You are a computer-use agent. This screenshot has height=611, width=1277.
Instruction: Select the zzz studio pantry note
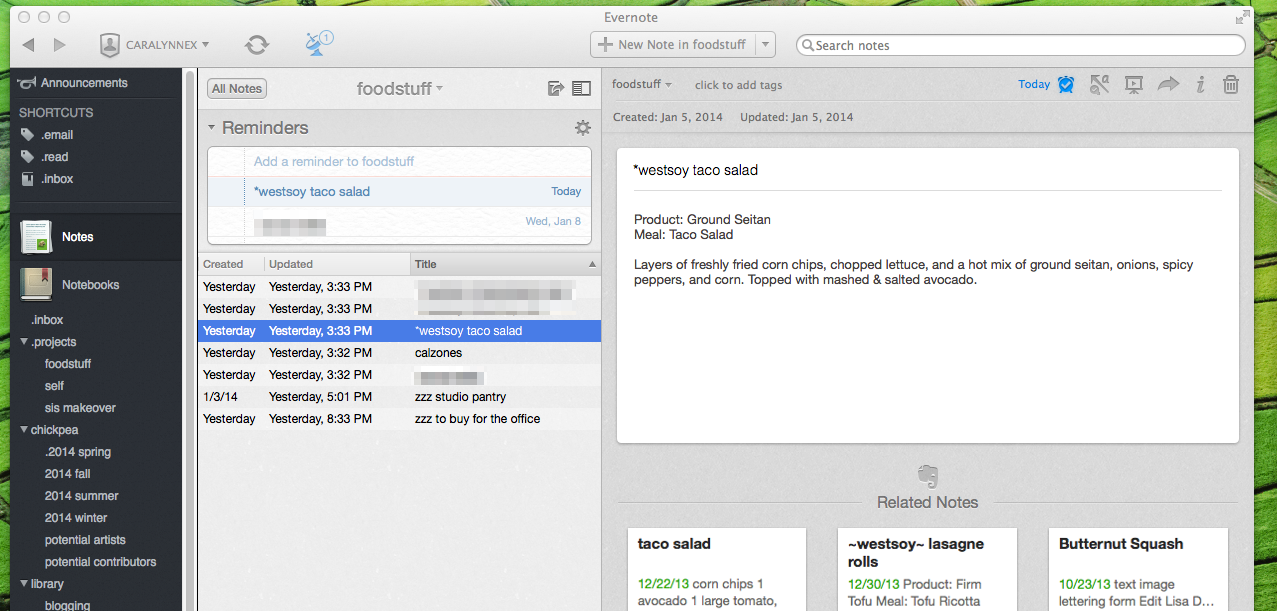click(399, 397)
